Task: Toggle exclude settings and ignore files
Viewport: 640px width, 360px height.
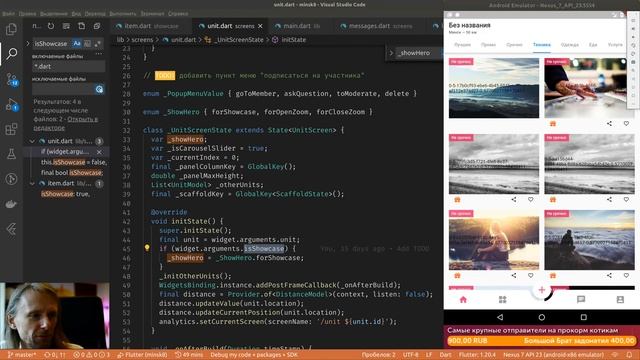Action: click(99, 89)
